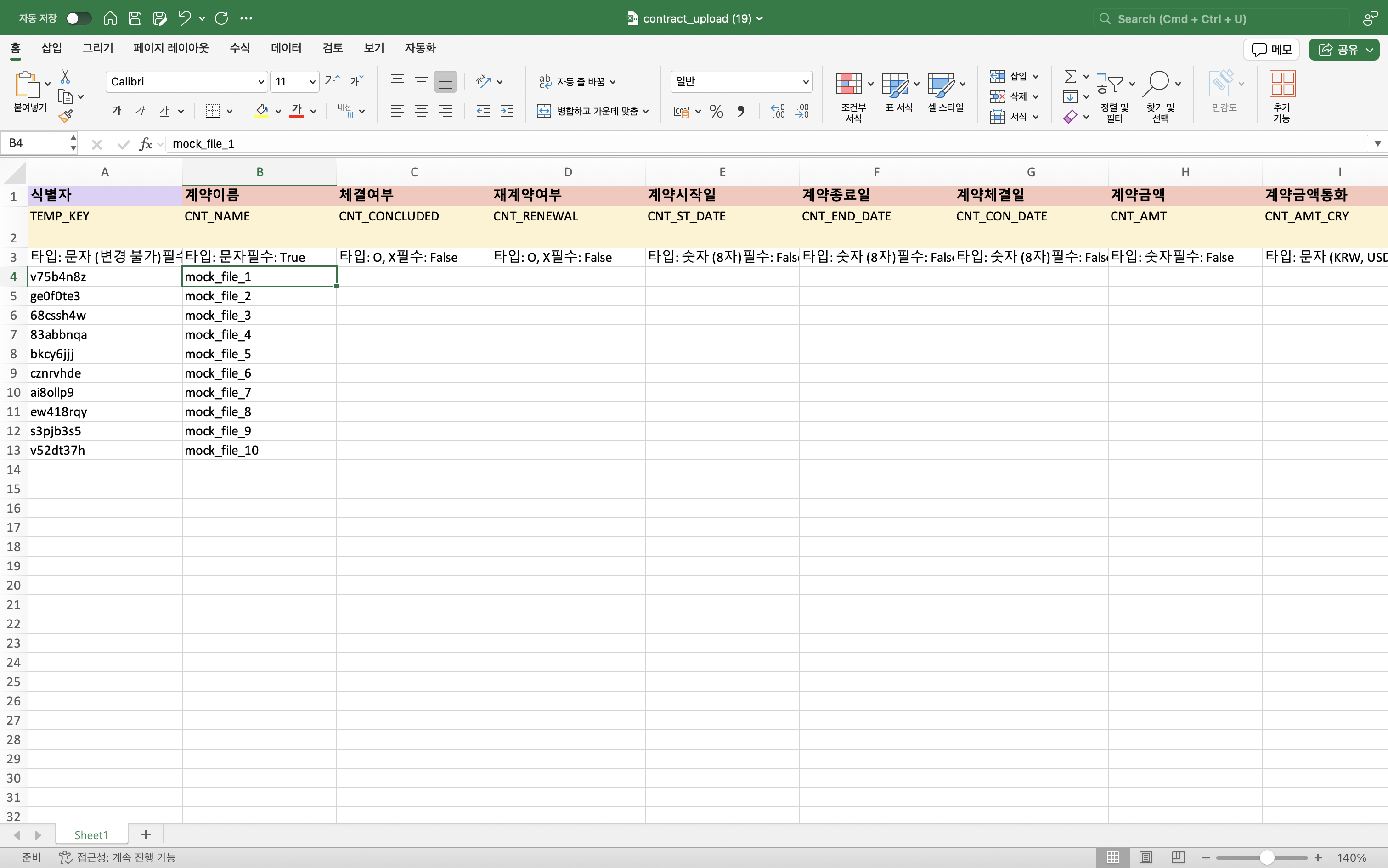Open the Calibri font name dropdown

pyautogui.click(x=260, y=82)
